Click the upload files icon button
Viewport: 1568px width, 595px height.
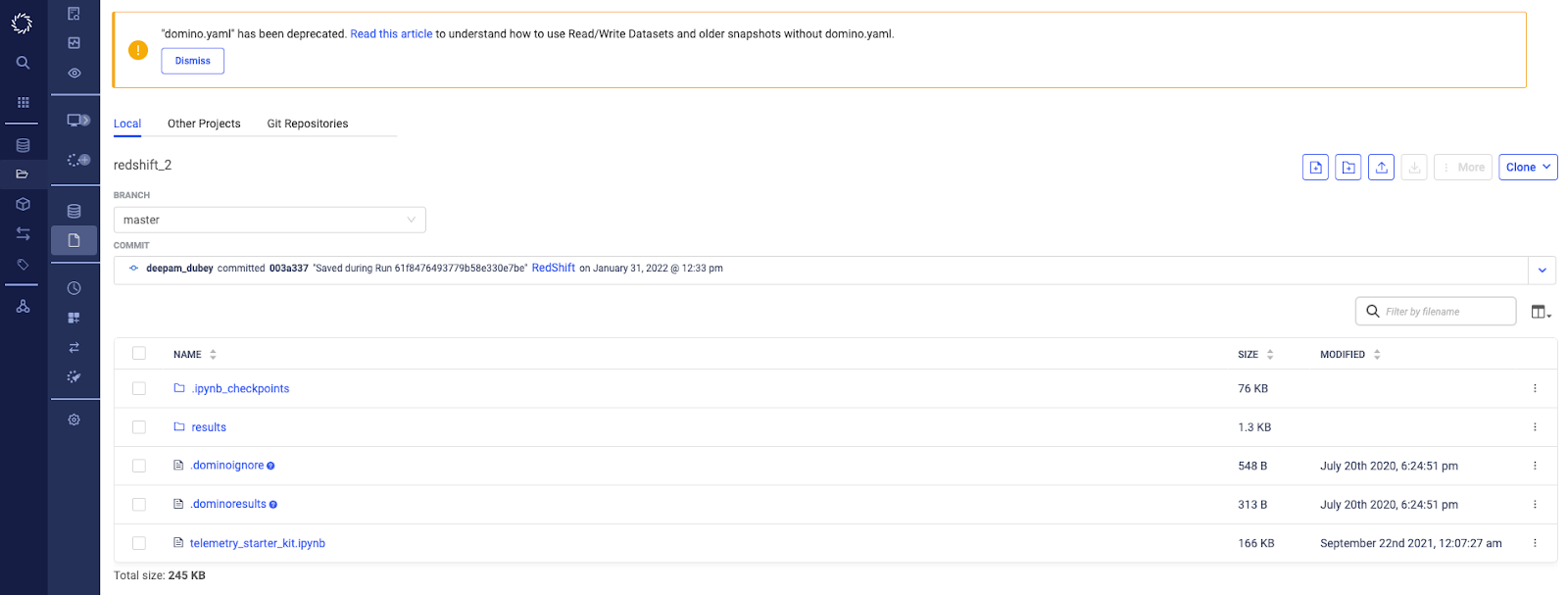[1381, 168]
